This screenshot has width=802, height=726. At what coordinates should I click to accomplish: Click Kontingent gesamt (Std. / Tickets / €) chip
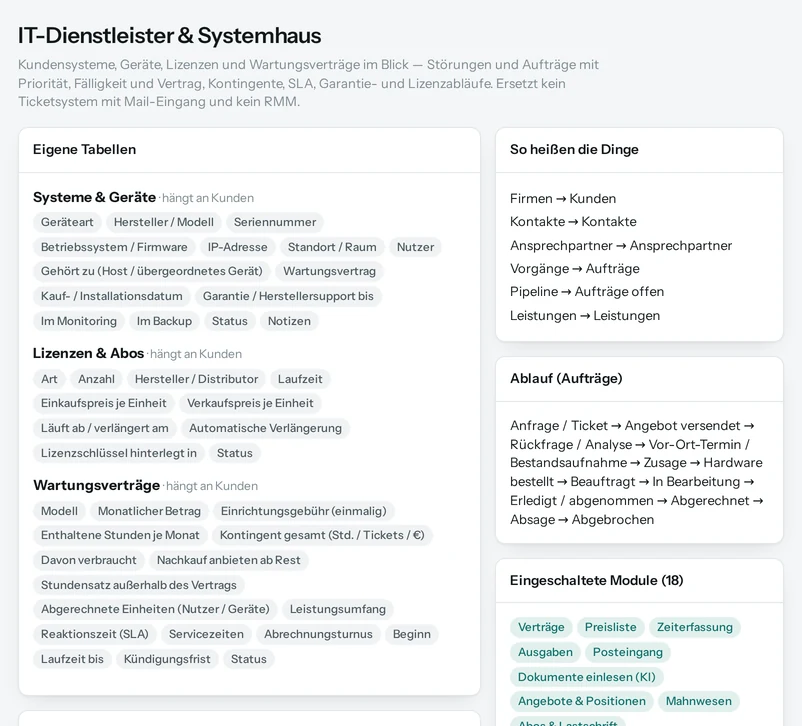(322, 535)
